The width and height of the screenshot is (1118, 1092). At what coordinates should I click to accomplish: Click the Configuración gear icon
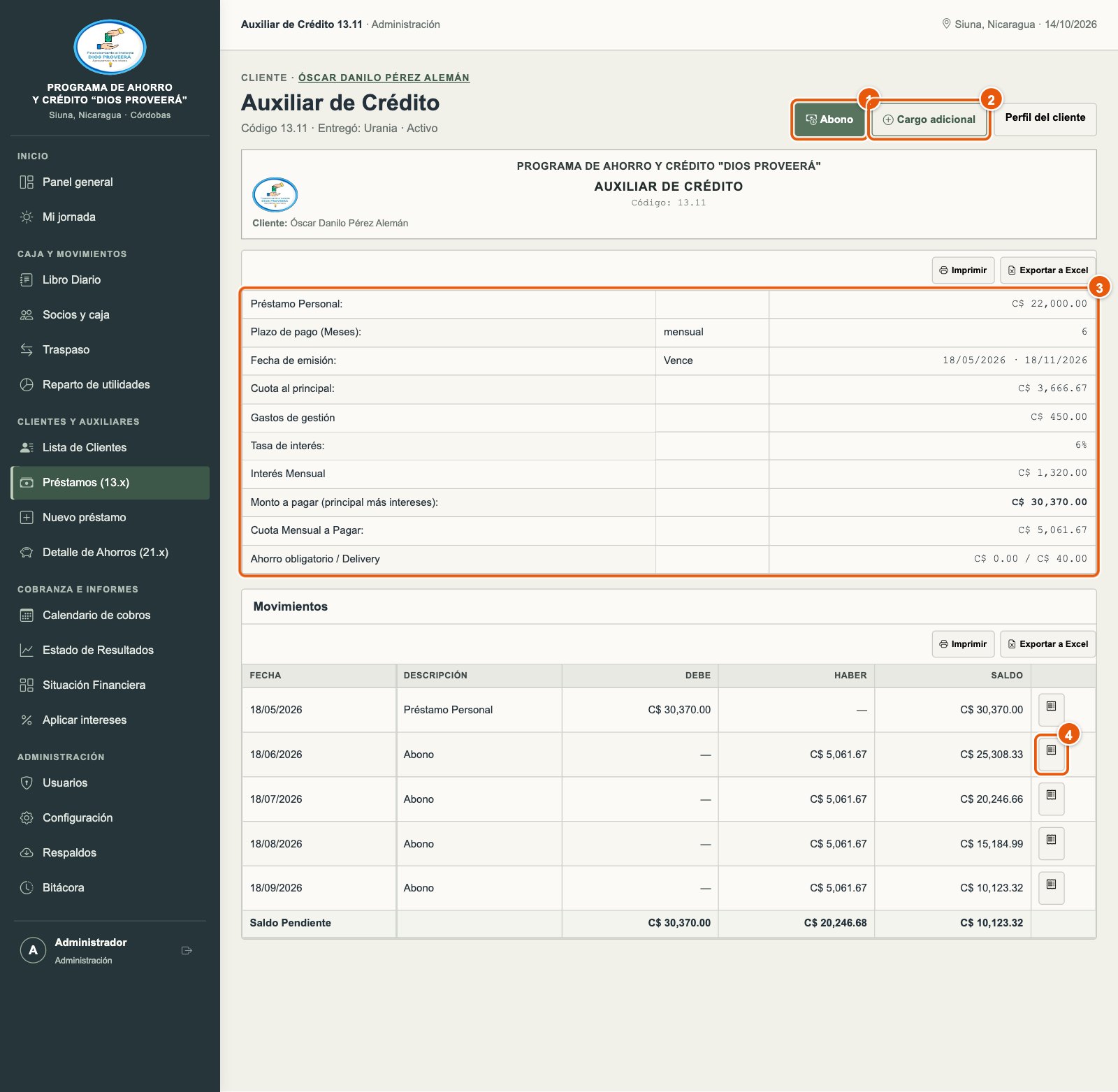[x=27, y=818]
